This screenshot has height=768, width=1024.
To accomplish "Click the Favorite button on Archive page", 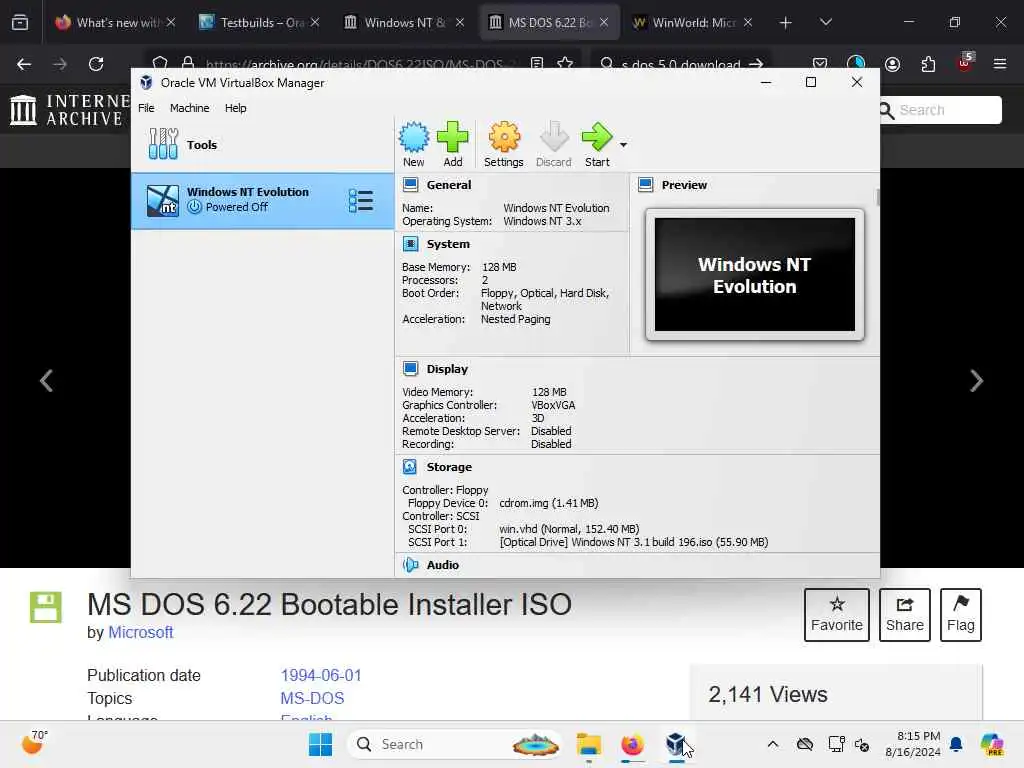I will [x=837, y=615].
